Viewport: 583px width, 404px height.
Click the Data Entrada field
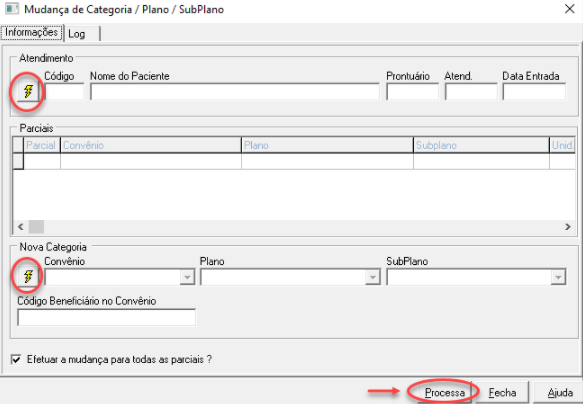(x=534, y=92)
